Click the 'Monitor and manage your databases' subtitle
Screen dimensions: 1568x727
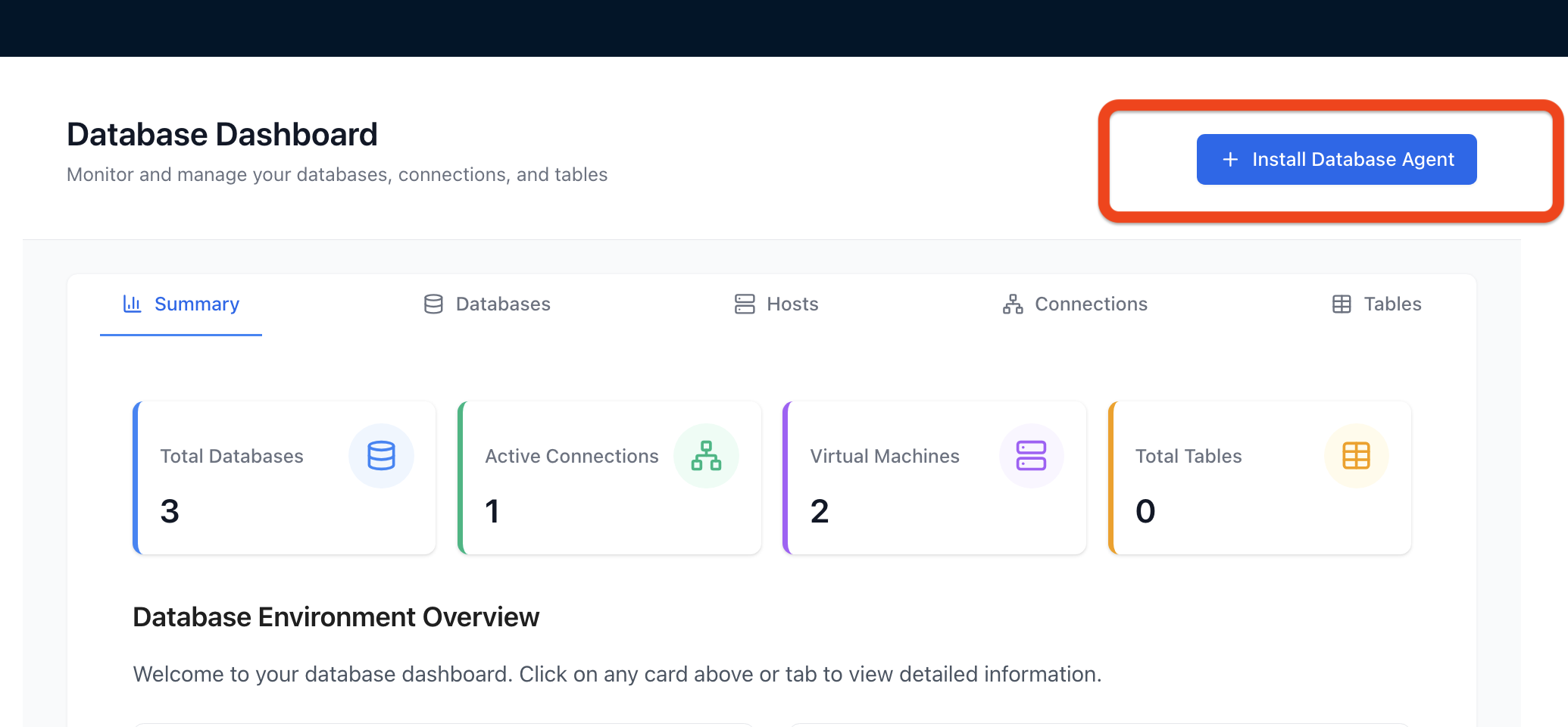(x=337, y=175)
